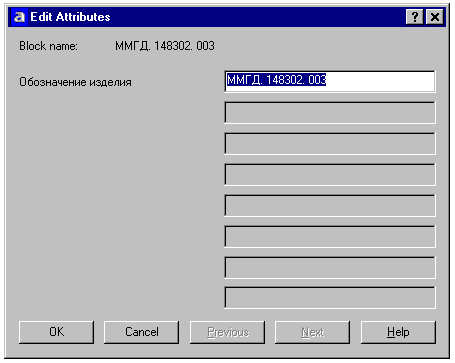Click the greyed-out Next button
This screenshot has height=363, width=455.
tap(313, 332)
